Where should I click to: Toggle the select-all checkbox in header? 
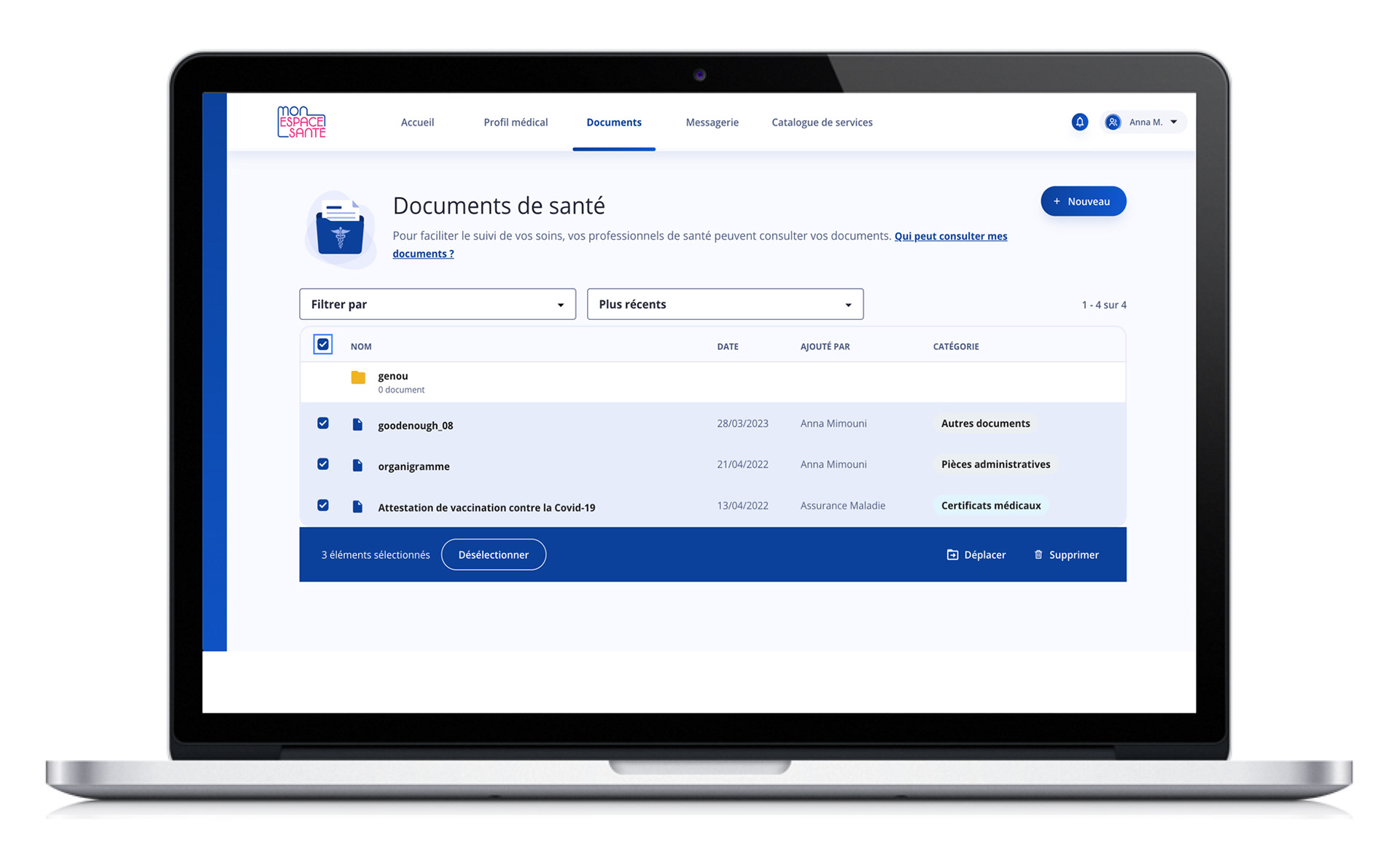[323, 345]
